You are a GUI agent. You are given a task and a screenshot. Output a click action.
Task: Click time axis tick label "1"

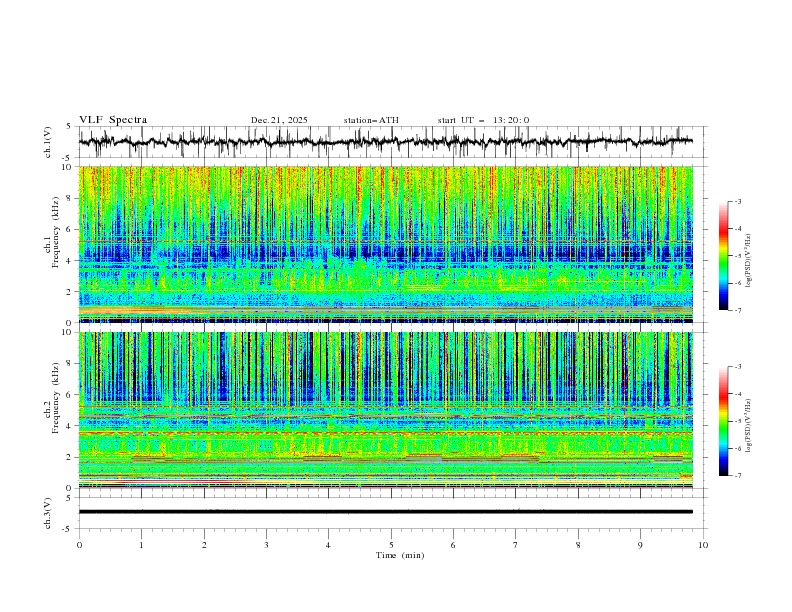pos(141,545)
